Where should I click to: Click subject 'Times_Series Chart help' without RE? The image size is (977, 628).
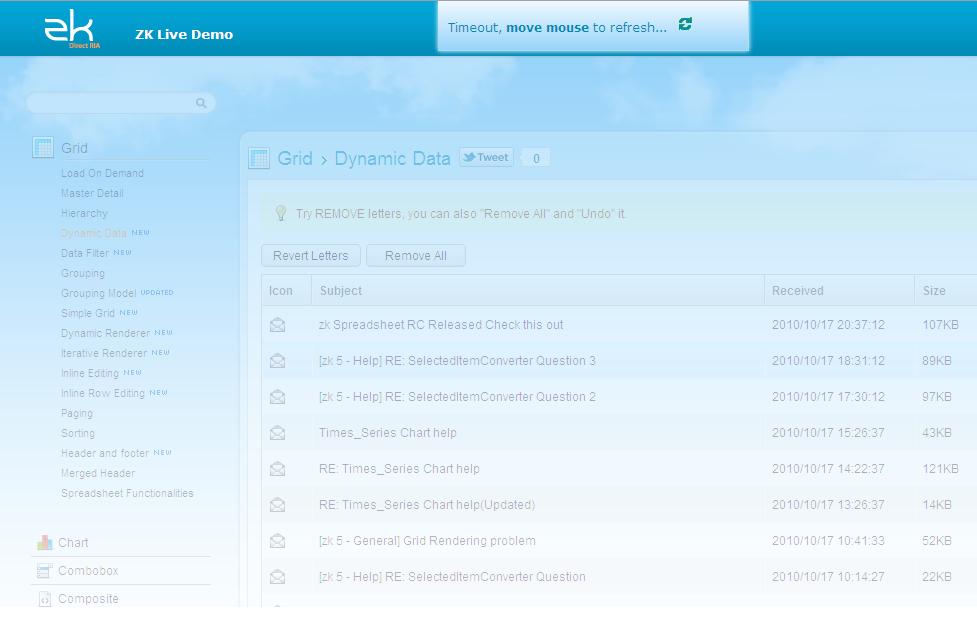(x=388, y=432)
